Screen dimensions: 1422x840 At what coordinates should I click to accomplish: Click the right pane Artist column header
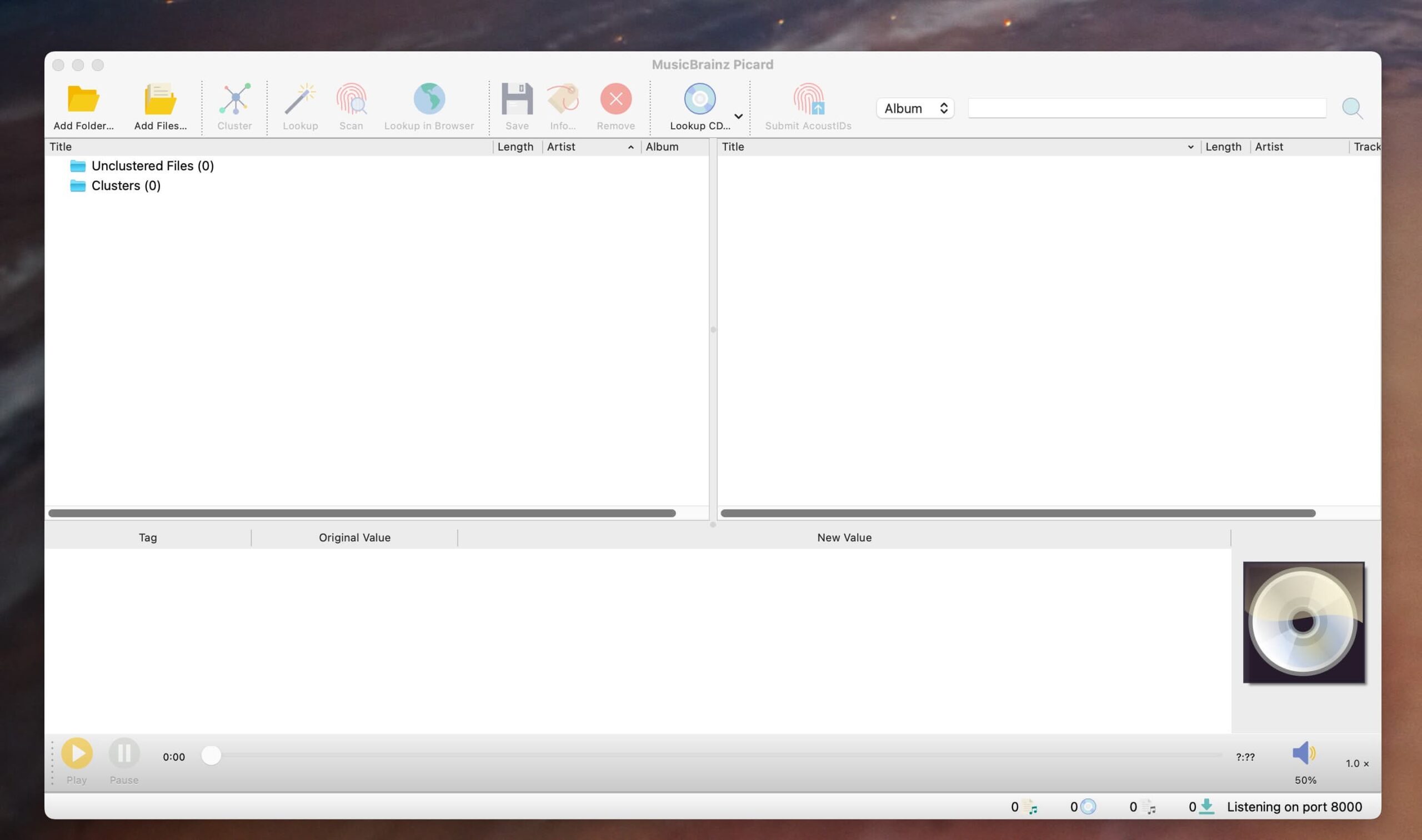(x=1299, y=147)
